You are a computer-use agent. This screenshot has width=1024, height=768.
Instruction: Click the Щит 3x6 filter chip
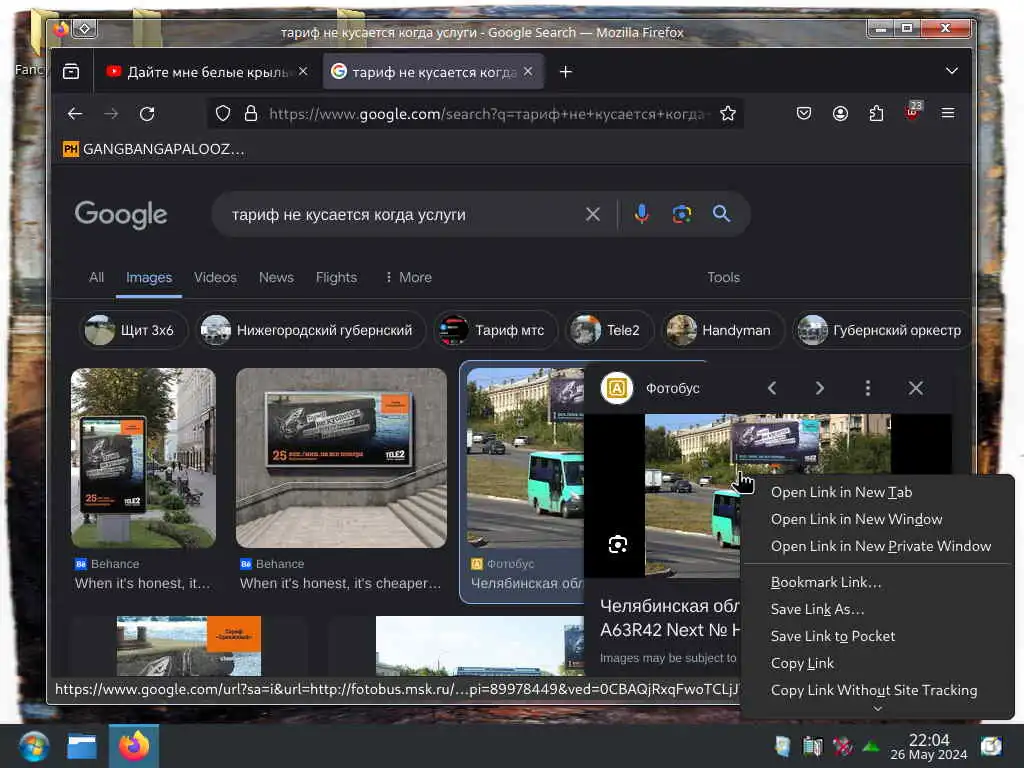[x=134, y=330]
